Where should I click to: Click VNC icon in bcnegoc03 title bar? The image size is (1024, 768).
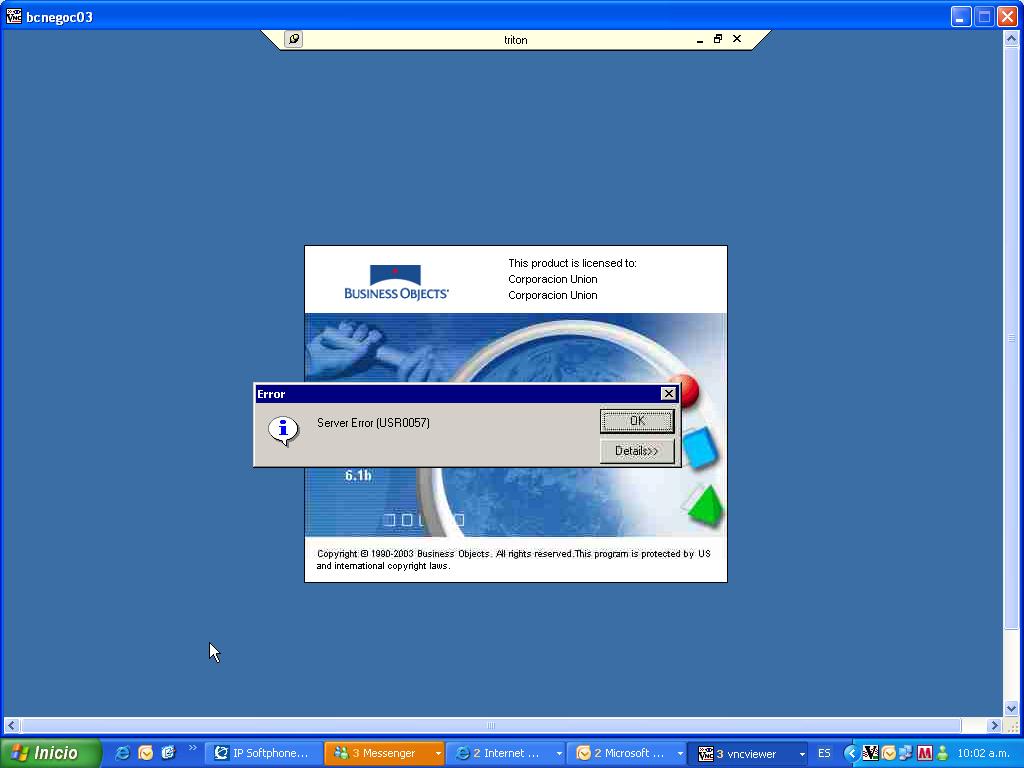tap(13, 16)
